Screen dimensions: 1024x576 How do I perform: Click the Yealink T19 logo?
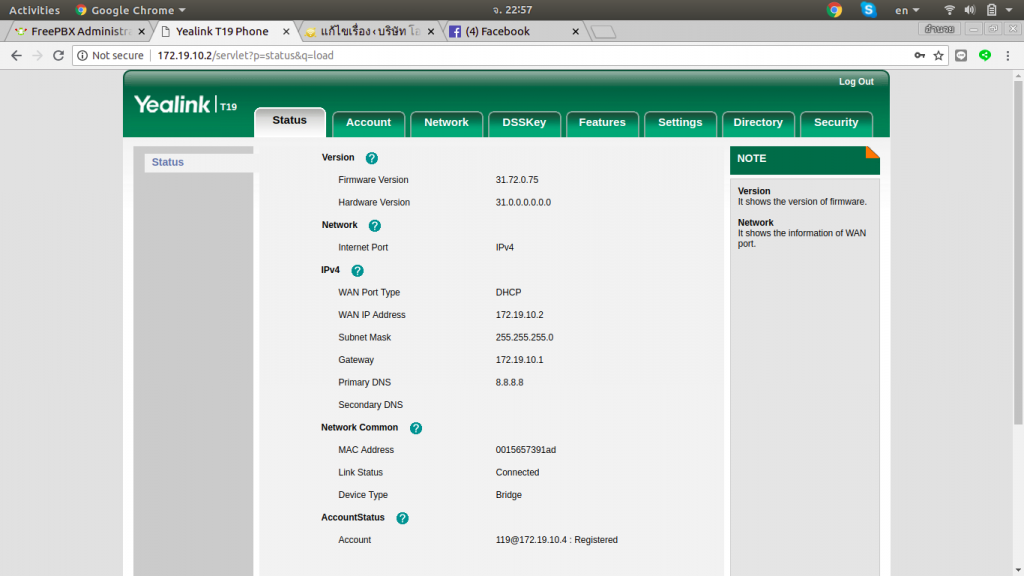tap(185, 104)
